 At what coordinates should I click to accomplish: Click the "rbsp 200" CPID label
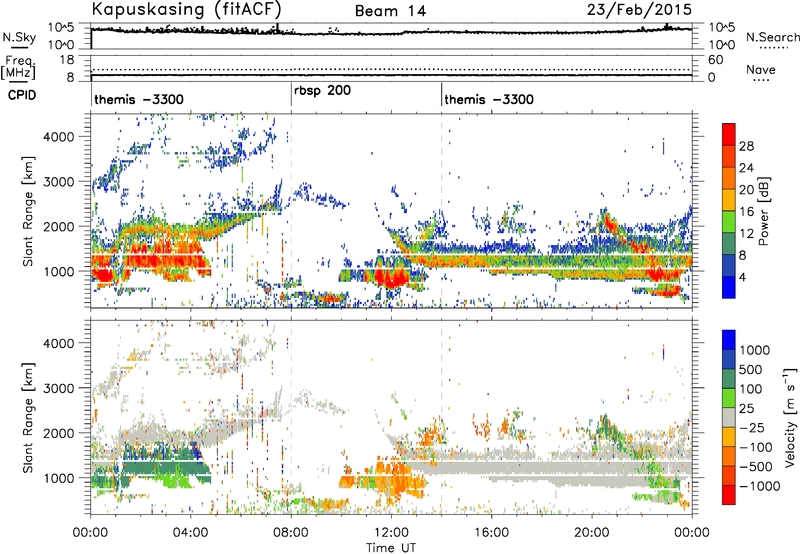[x=322, y=91]
